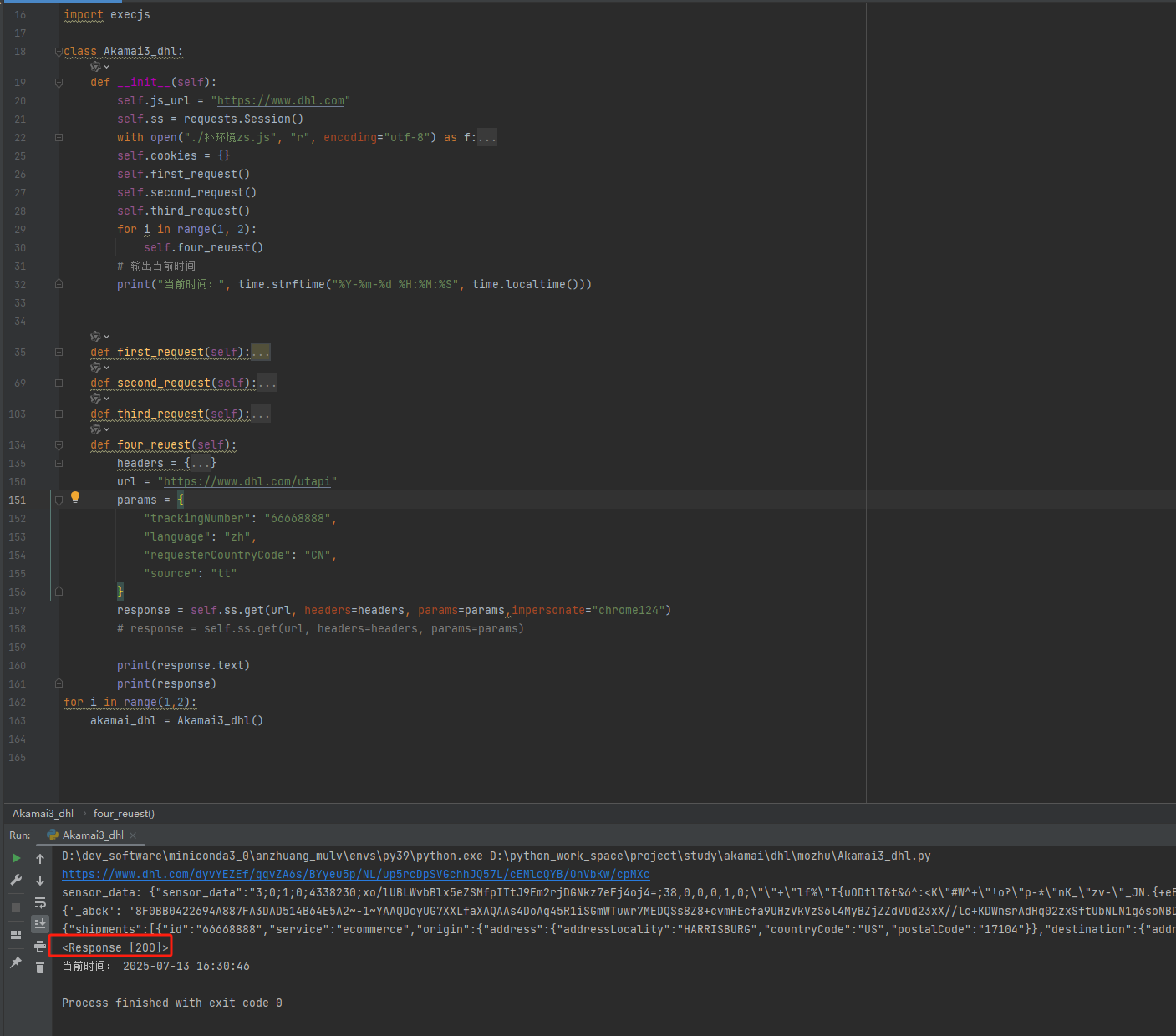Click 'print(response.text)' statement
This screenshot has width=1176, height=1036.
pos(184,666)
